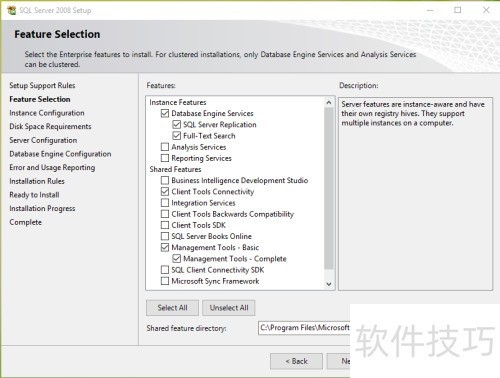The width and height of the screenshot is (500, 378).
Task: Enable SQL Client Connectivity SDK checkbox
Action: click(165, 270)
